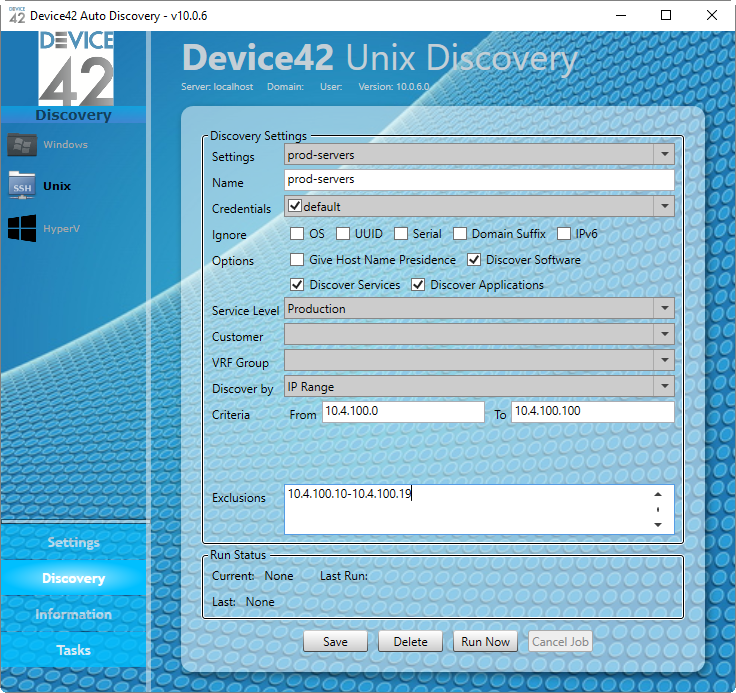This screenshot has width=736, height=693.
Task: Click the Device42 title bar app icon
Action: coord(17,15)
